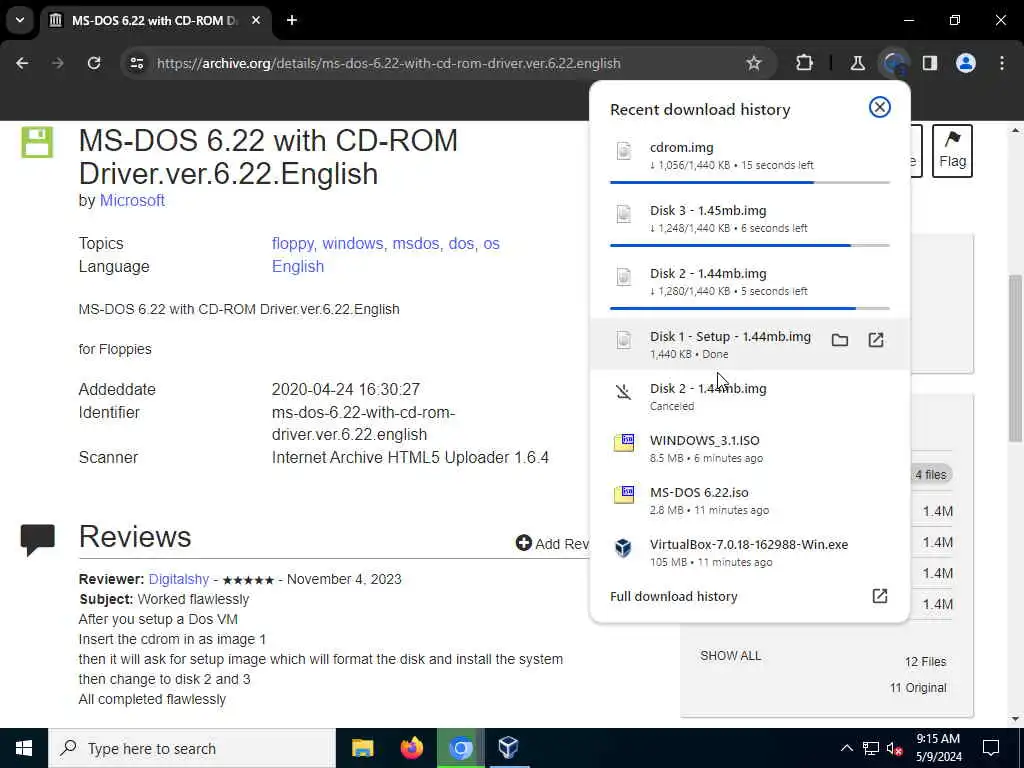Open the tab search dropdown arrow

click(x=20, y=20)
